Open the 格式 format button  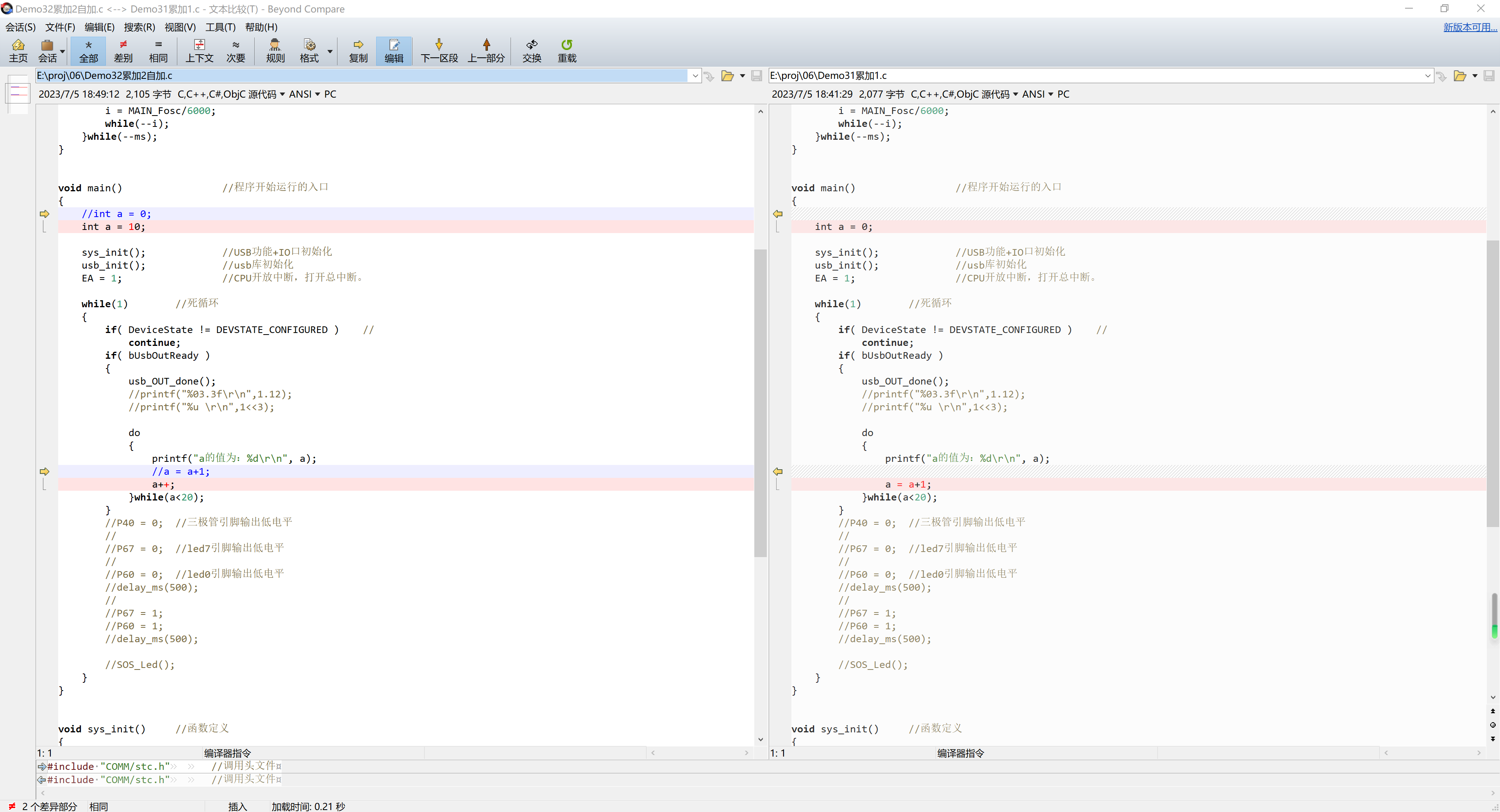point(309,51)
